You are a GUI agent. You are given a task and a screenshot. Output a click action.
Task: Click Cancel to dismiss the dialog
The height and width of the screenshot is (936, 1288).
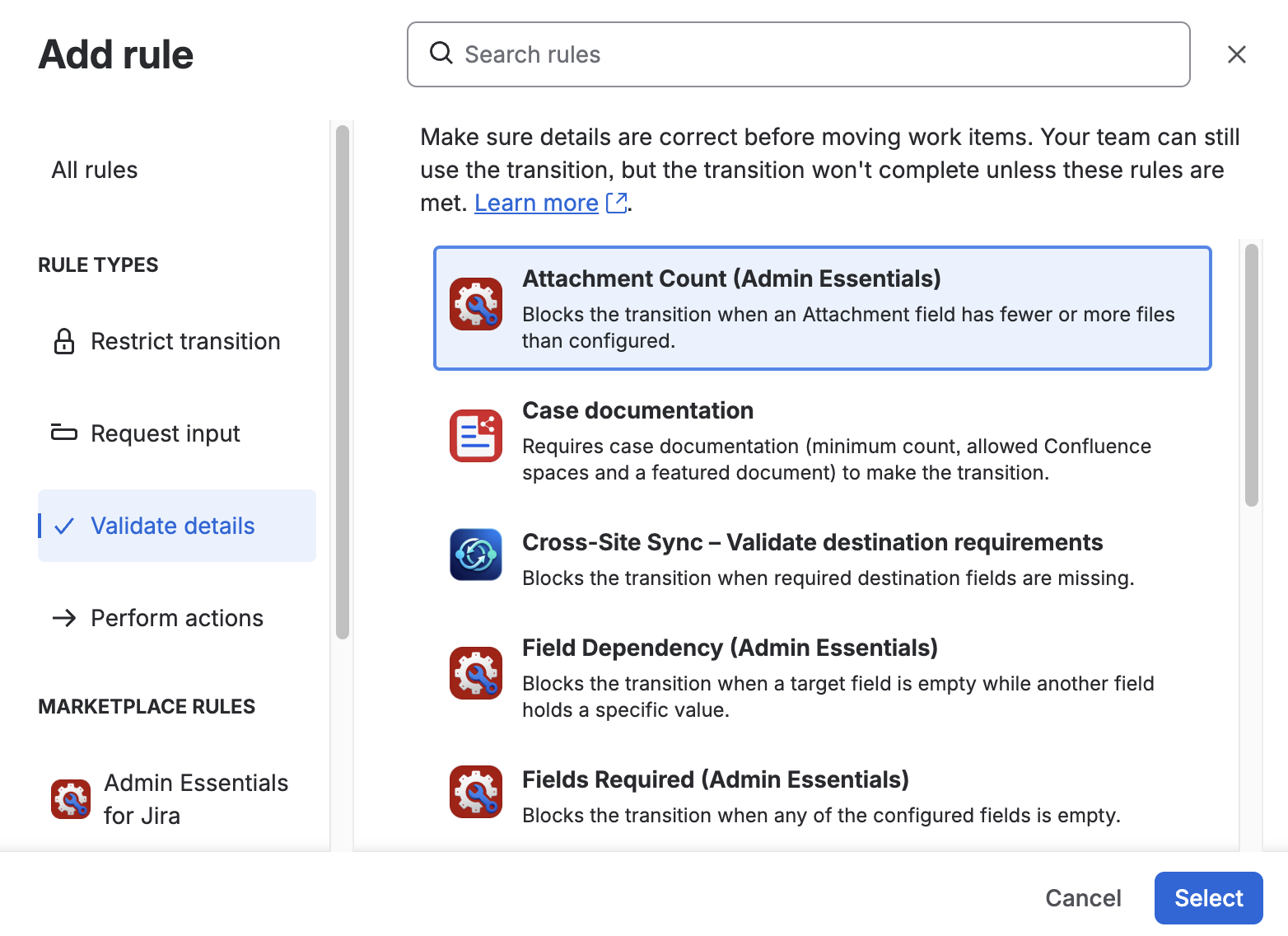[x=1083, y=898]
